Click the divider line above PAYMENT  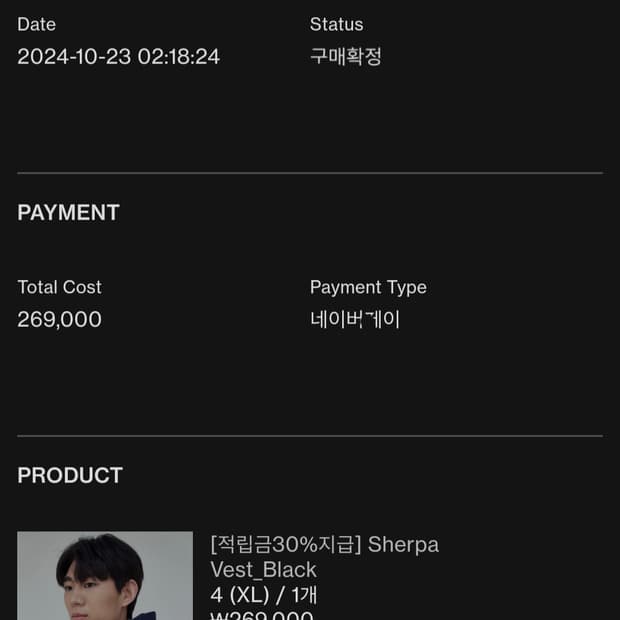click(310, 173)
